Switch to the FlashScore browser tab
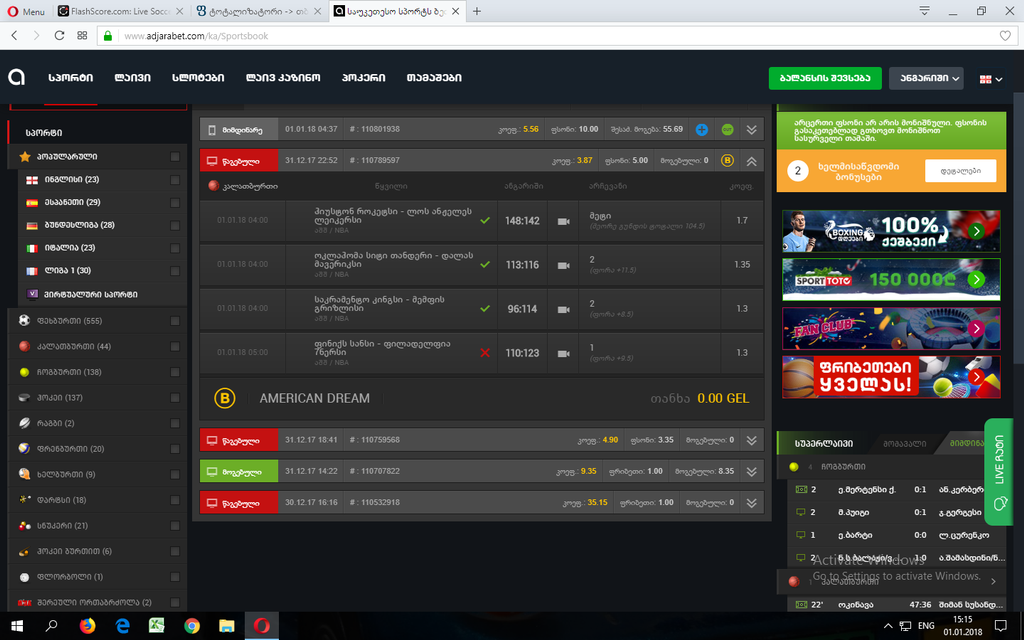Screen dimensions: 1024x640 (121, 11)
